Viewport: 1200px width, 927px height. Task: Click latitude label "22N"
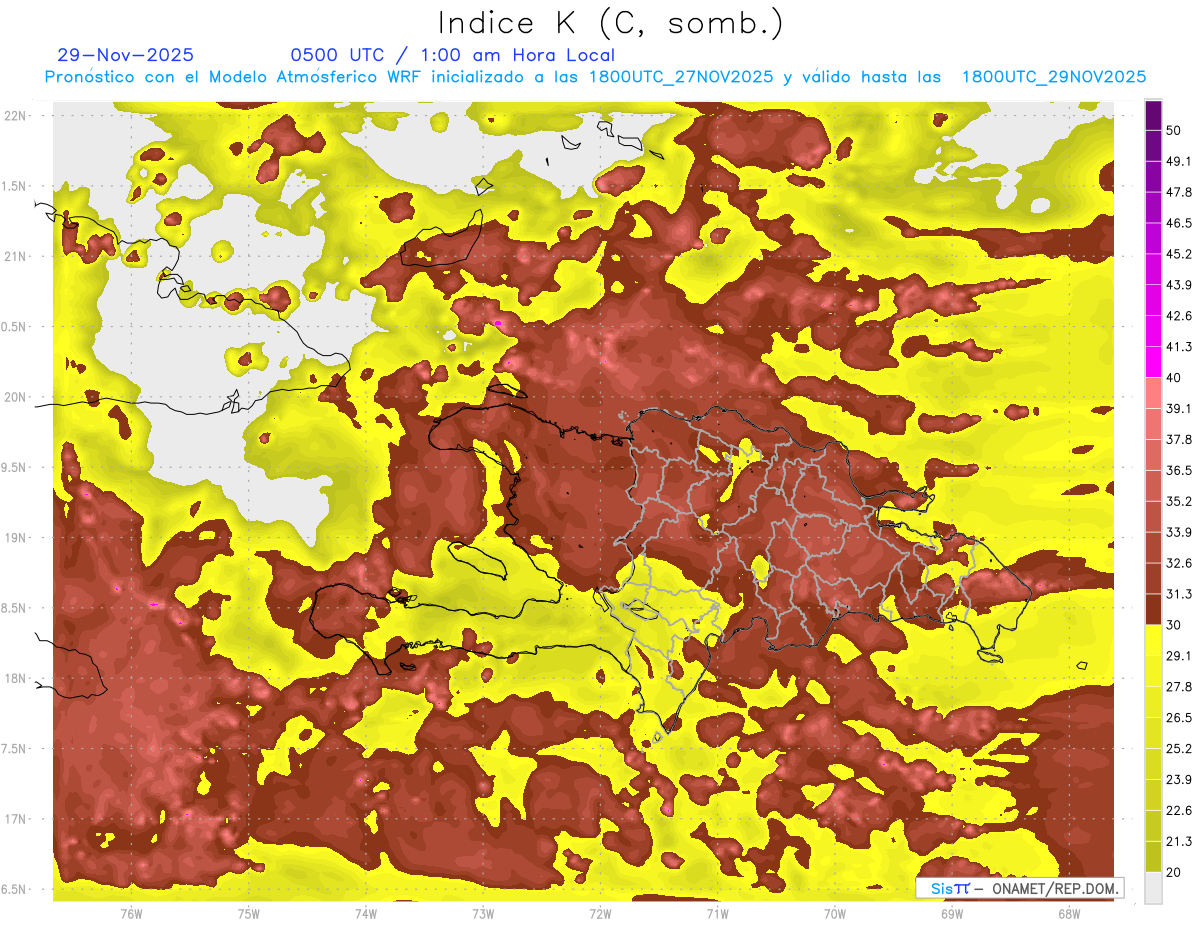(x=15, y=116)
